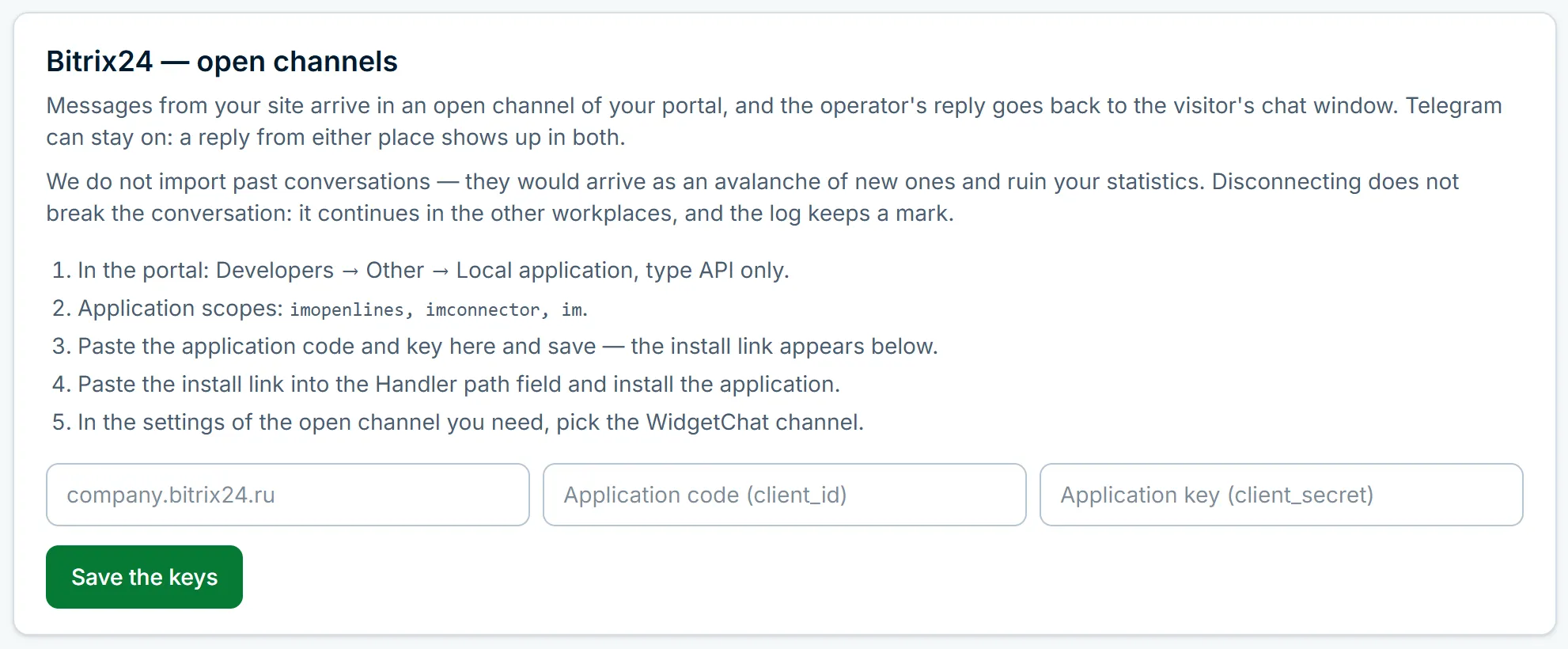This screenshot has width=1568, height=649.
Task: Click the 'imopenlines' scope text
Action: [347, 309]
